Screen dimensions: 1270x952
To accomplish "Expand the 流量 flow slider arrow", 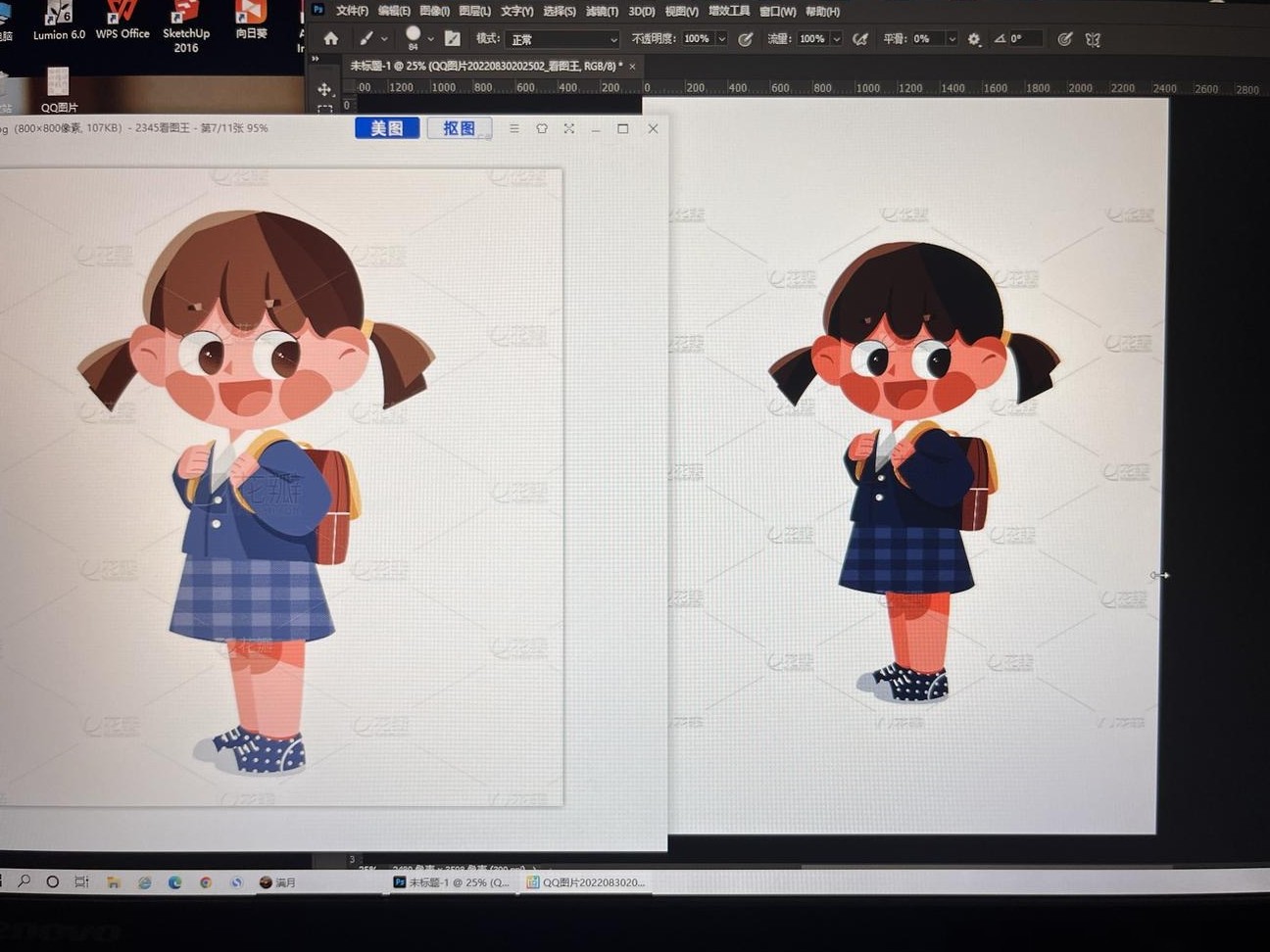I will tap(836, 39).
